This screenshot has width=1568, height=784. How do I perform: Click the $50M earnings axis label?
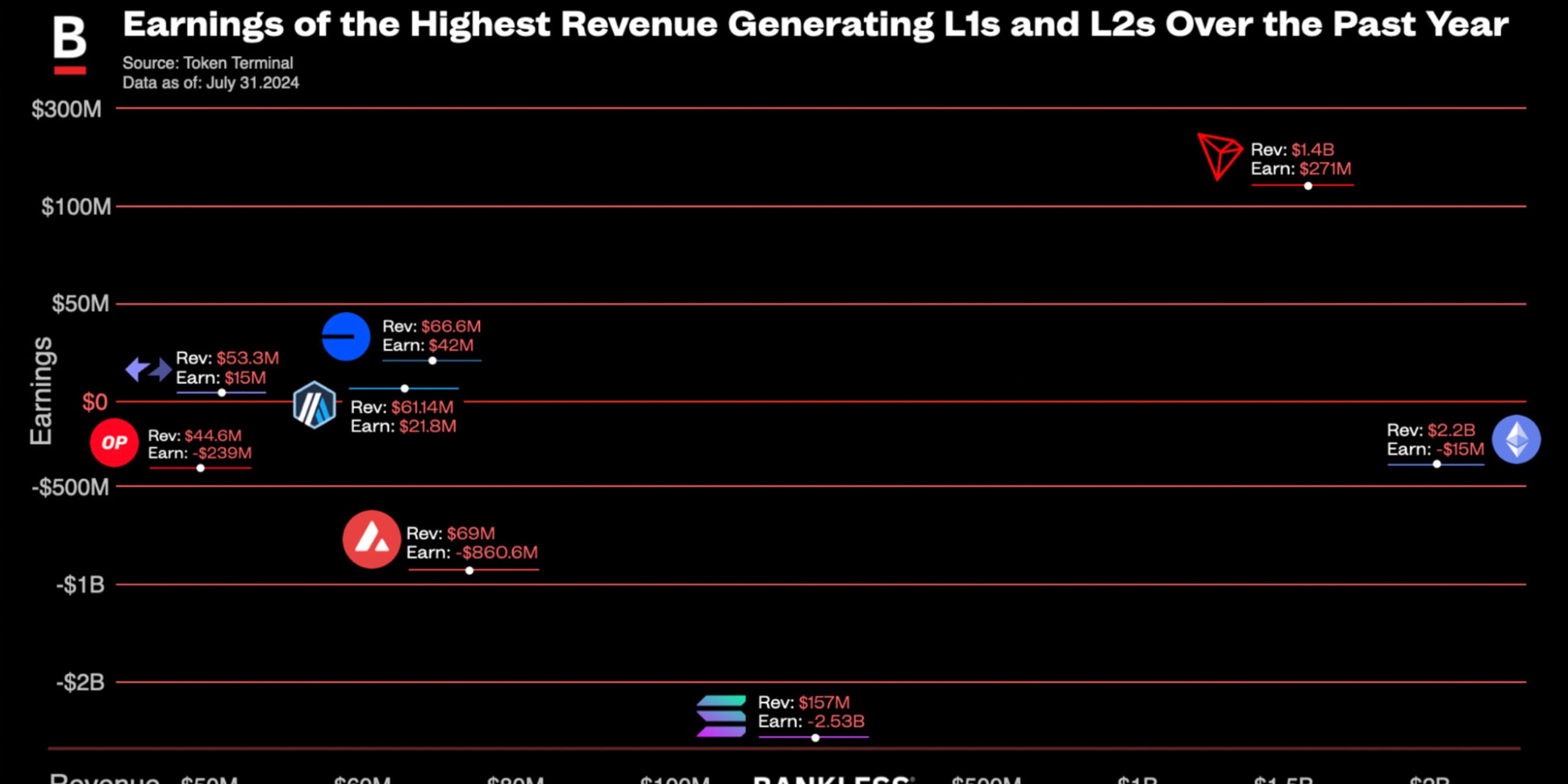click(x=80, y=304)
